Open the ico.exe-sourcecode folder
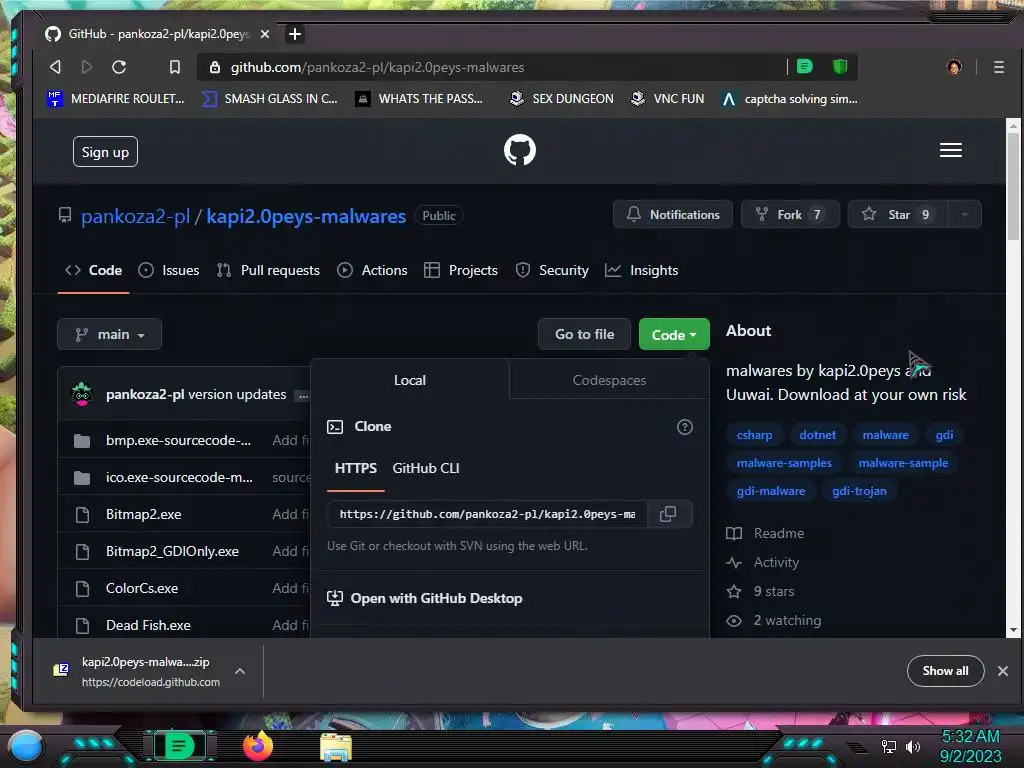1024x768 pixels. [x=179, y=477]
